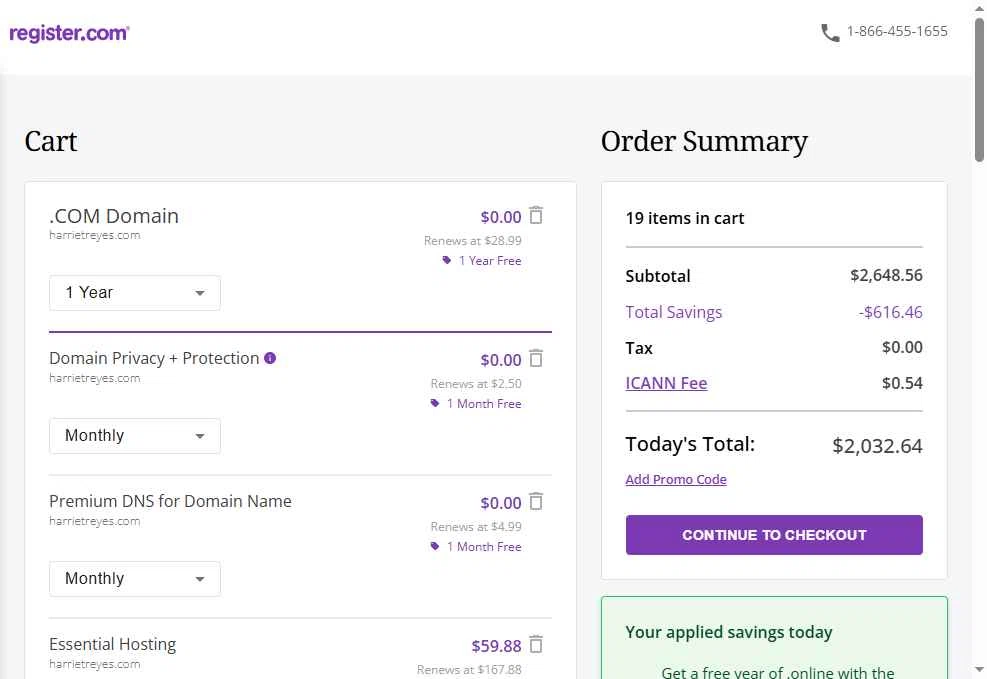Viewport: 987px width, 679px height.
Task: Click the -$616.46 savings amount
Action: pyautogui.click(x=890, y=312)
